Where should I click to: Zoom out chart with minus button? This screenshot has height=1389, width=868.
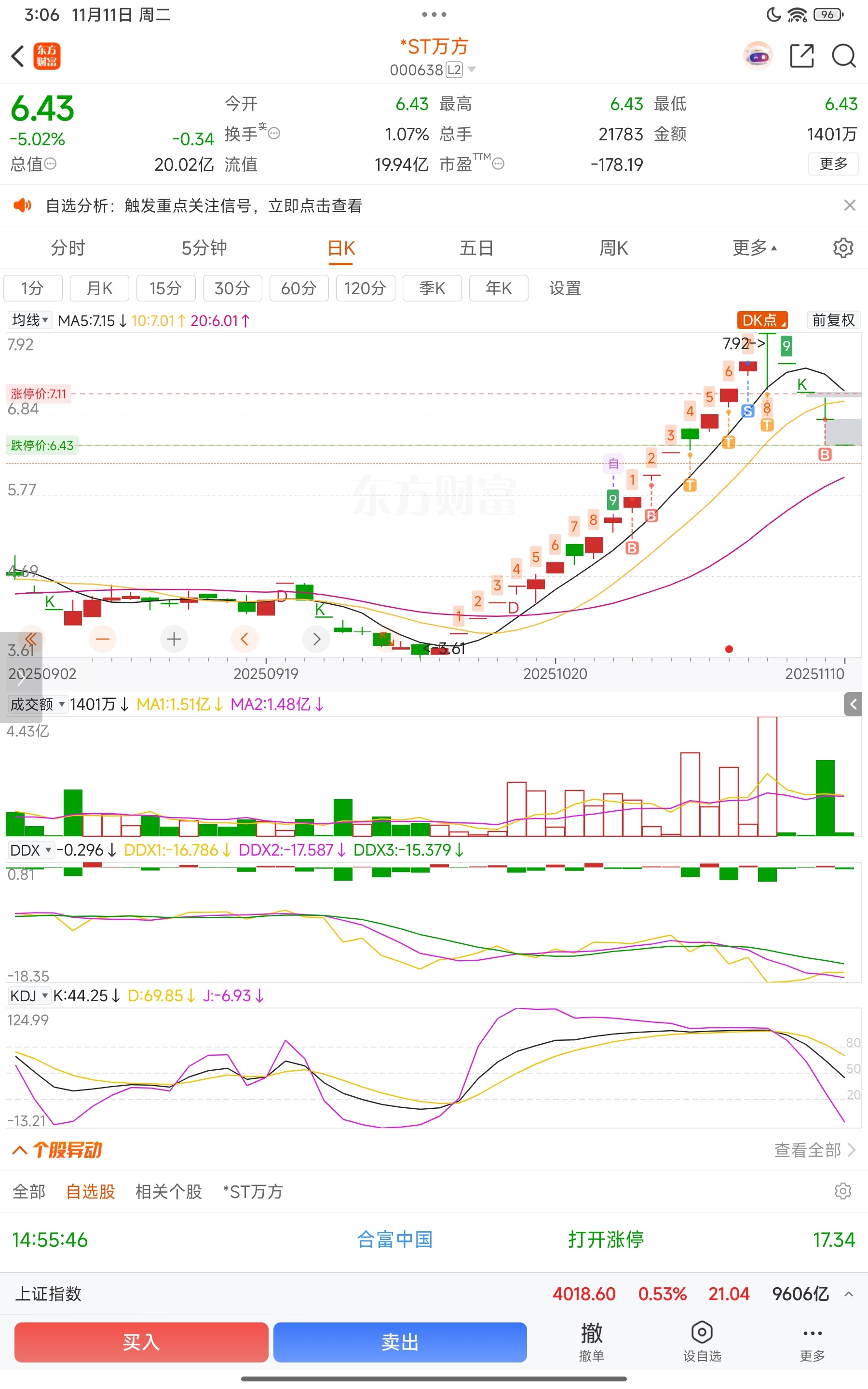103,639
